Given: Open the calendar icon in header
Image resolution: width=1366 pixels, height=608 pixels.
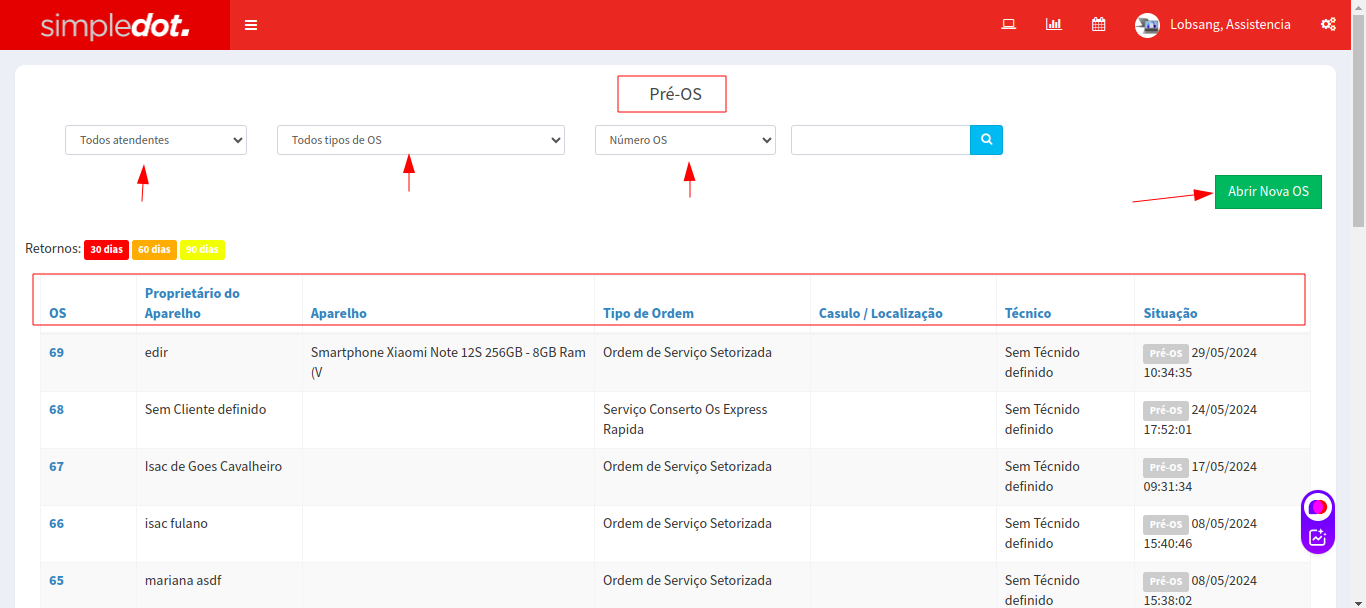Looking at the screenshot, I should [x=1098, y=25].
